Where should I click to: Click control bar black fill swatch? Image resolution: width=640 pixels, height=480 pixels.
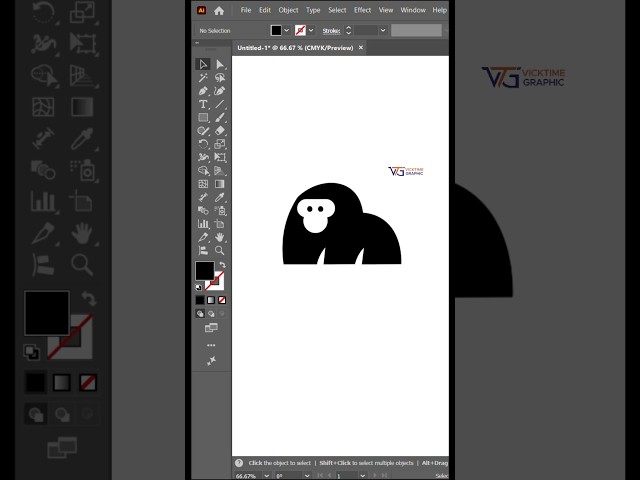click(x=276, y=30)
